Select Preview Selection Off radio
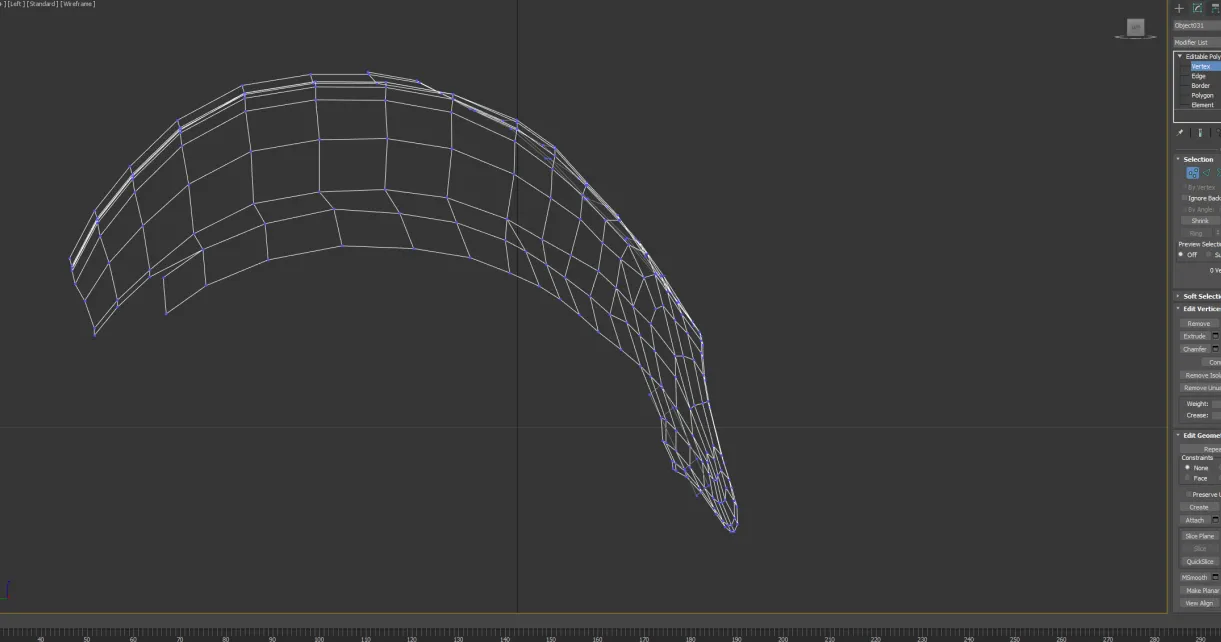 [1181, 254]
